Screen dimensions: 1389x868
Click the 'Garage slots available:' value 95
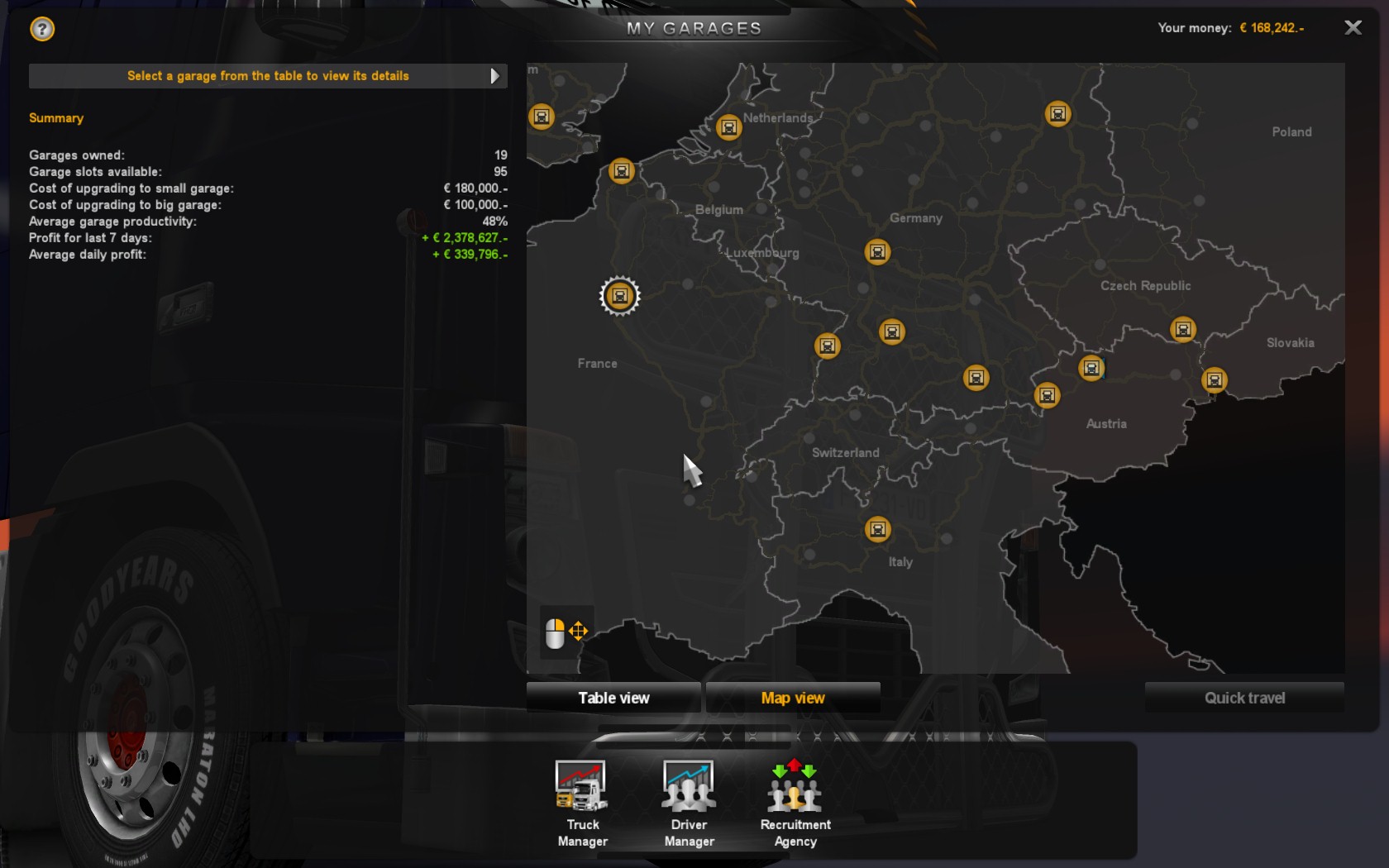[x=500, y=172]
